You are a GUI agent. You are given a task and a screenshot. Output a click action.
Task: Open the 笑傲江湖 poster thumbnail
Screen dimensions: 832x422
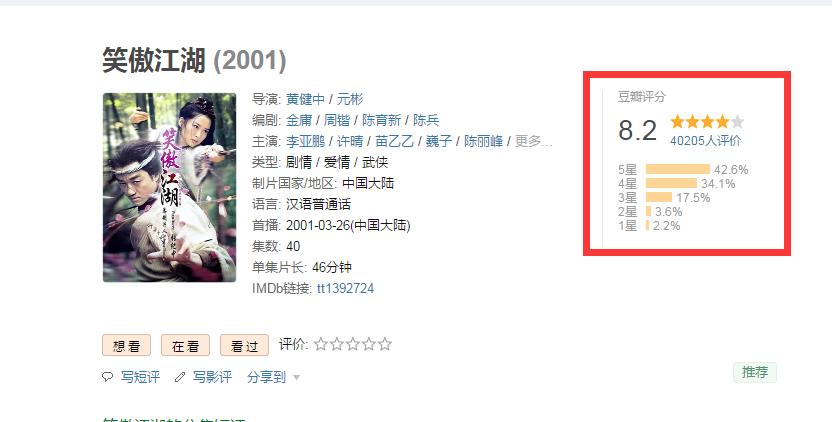pyautogui.click(x=169, y=187)
